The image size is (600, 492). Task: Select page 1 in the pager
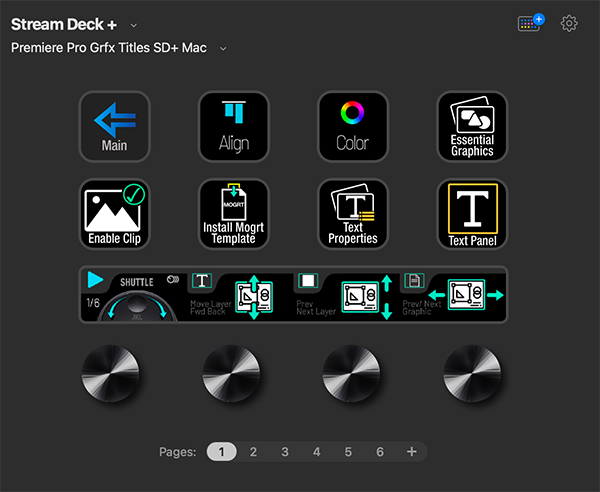tap(222, 452)
